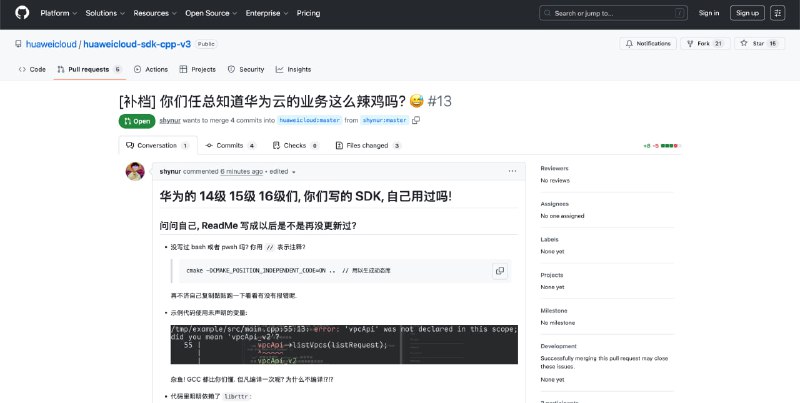Copy head branch name icon
The height and width of the screenshot is (403, 800).
click(416, 120)
